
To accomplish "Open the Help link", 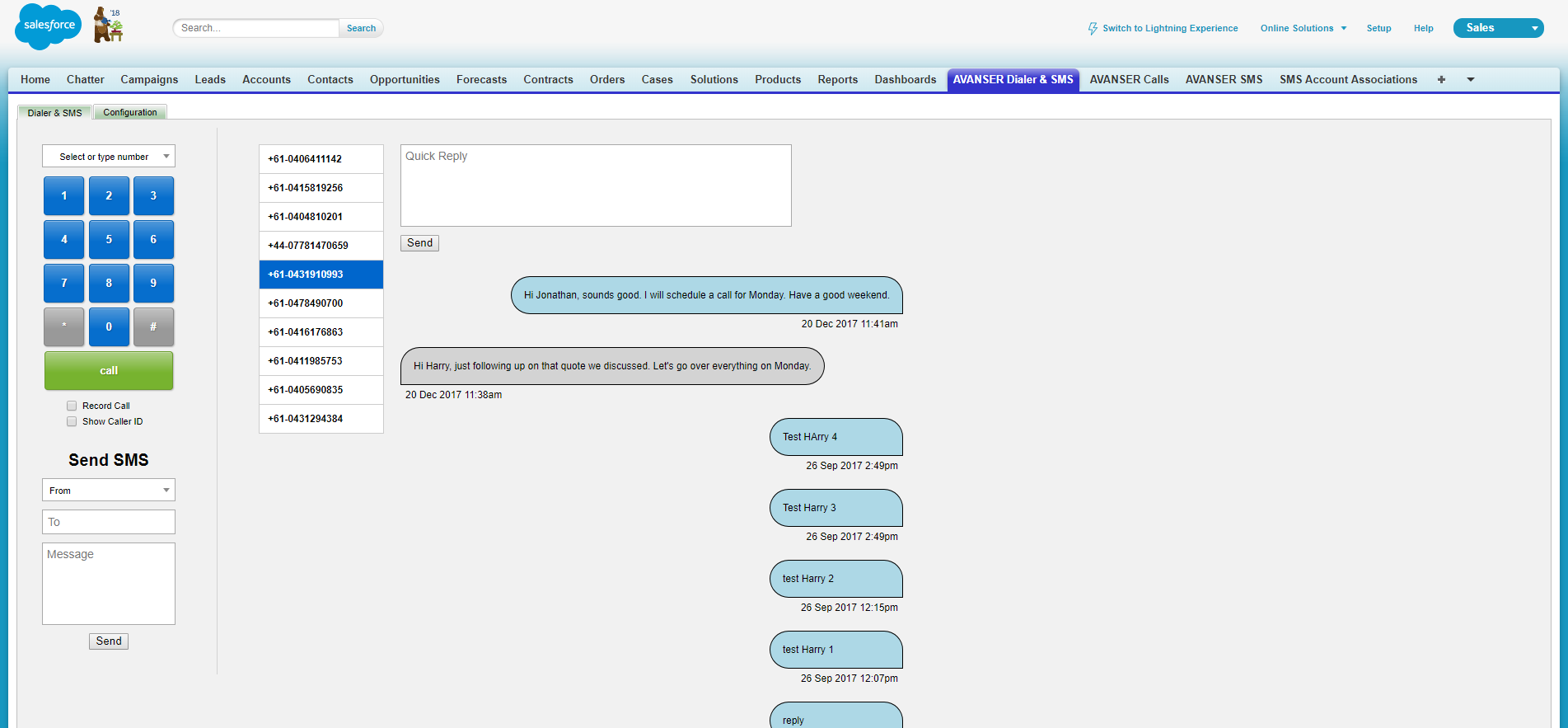I will coord(1424,28).
